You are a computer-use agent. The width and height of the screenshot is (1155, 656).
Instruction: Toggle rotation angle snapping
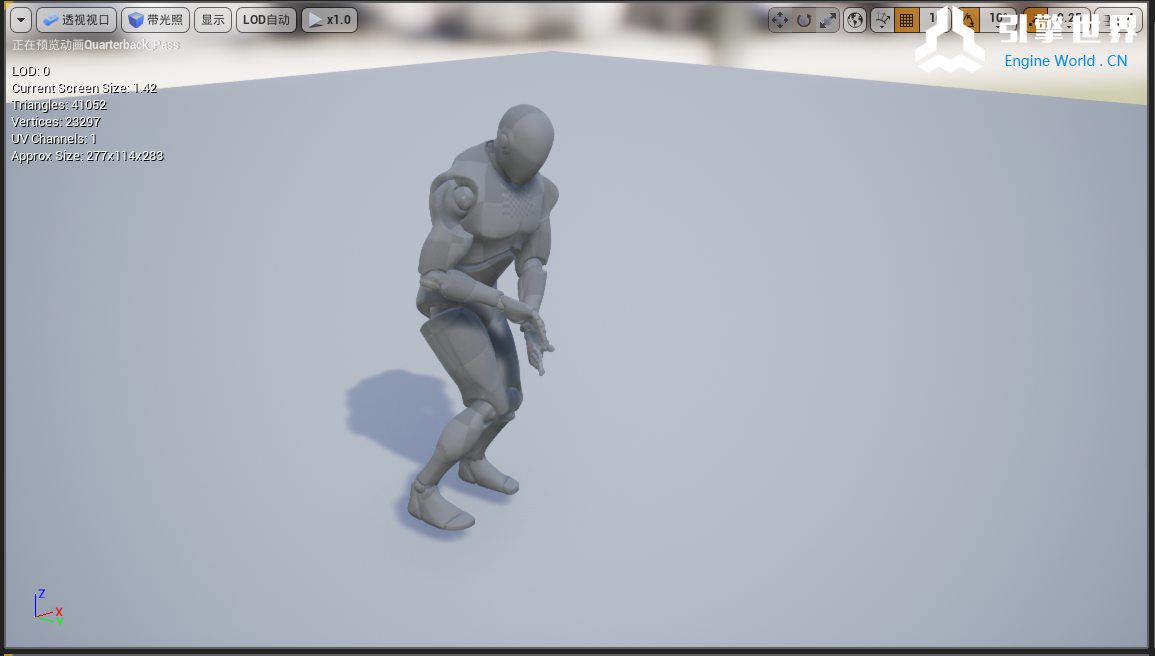click(968, 20)
